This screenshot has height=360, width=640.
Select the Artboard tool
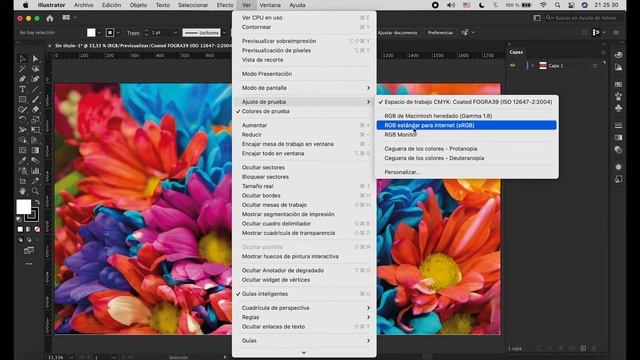22,181
